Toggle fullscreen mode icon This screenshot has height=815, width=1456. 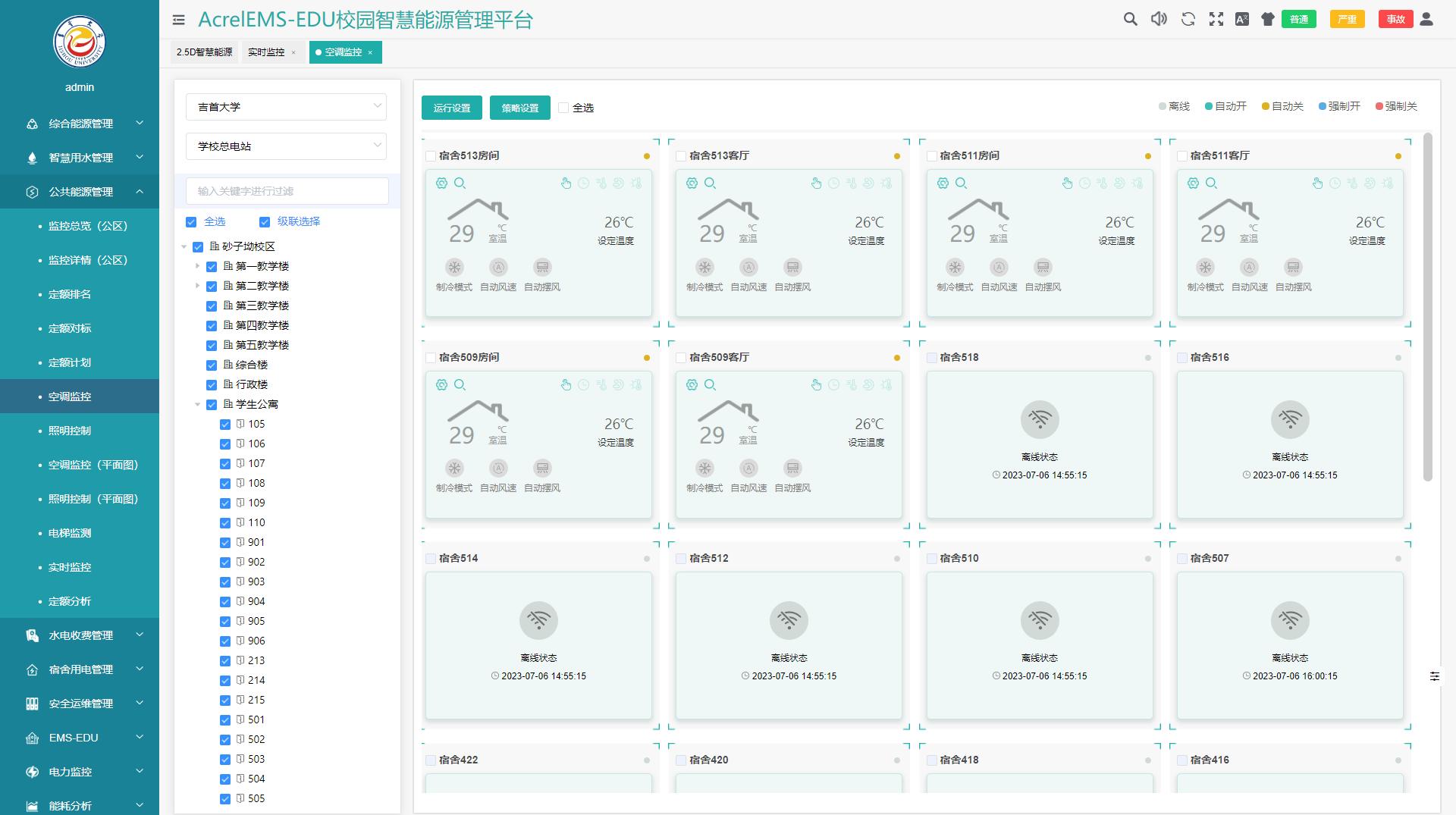tap(1216, 20)
